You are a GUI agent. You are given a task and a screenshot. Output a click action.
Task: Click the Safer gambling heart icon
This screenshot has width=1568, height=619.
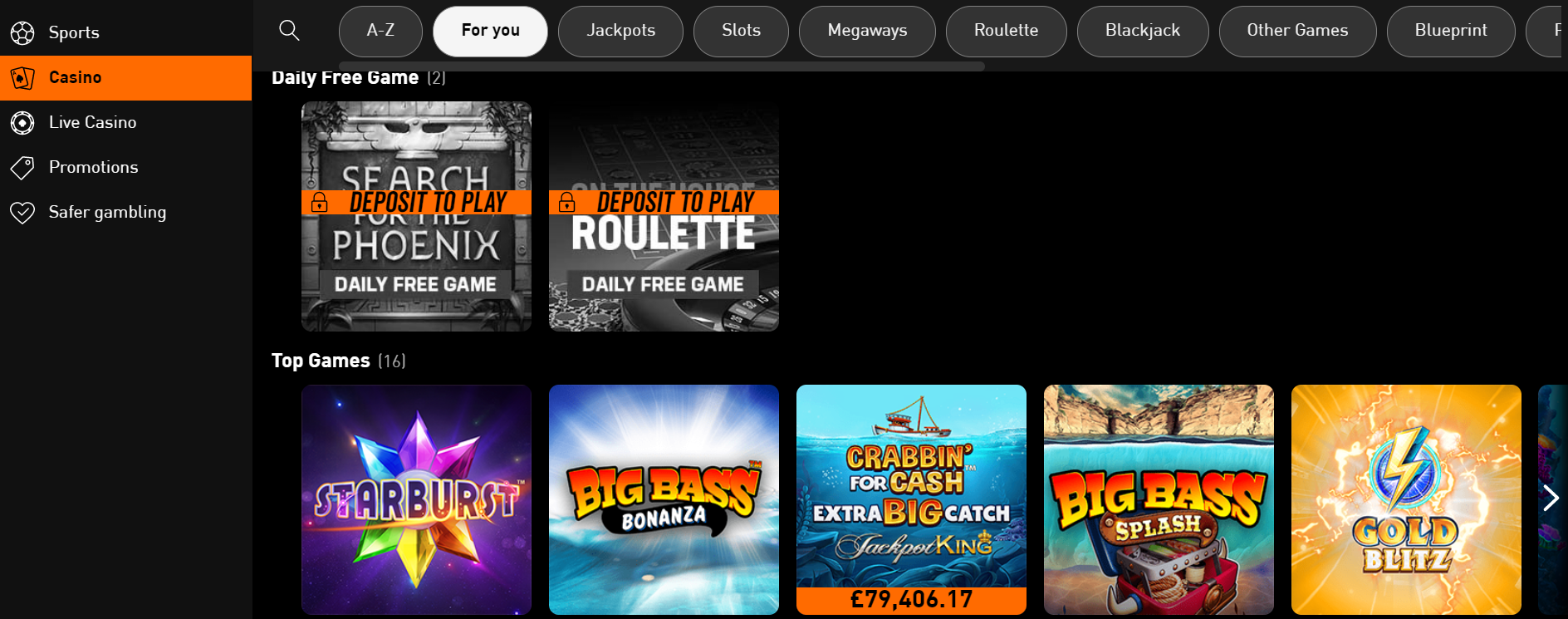22,213
